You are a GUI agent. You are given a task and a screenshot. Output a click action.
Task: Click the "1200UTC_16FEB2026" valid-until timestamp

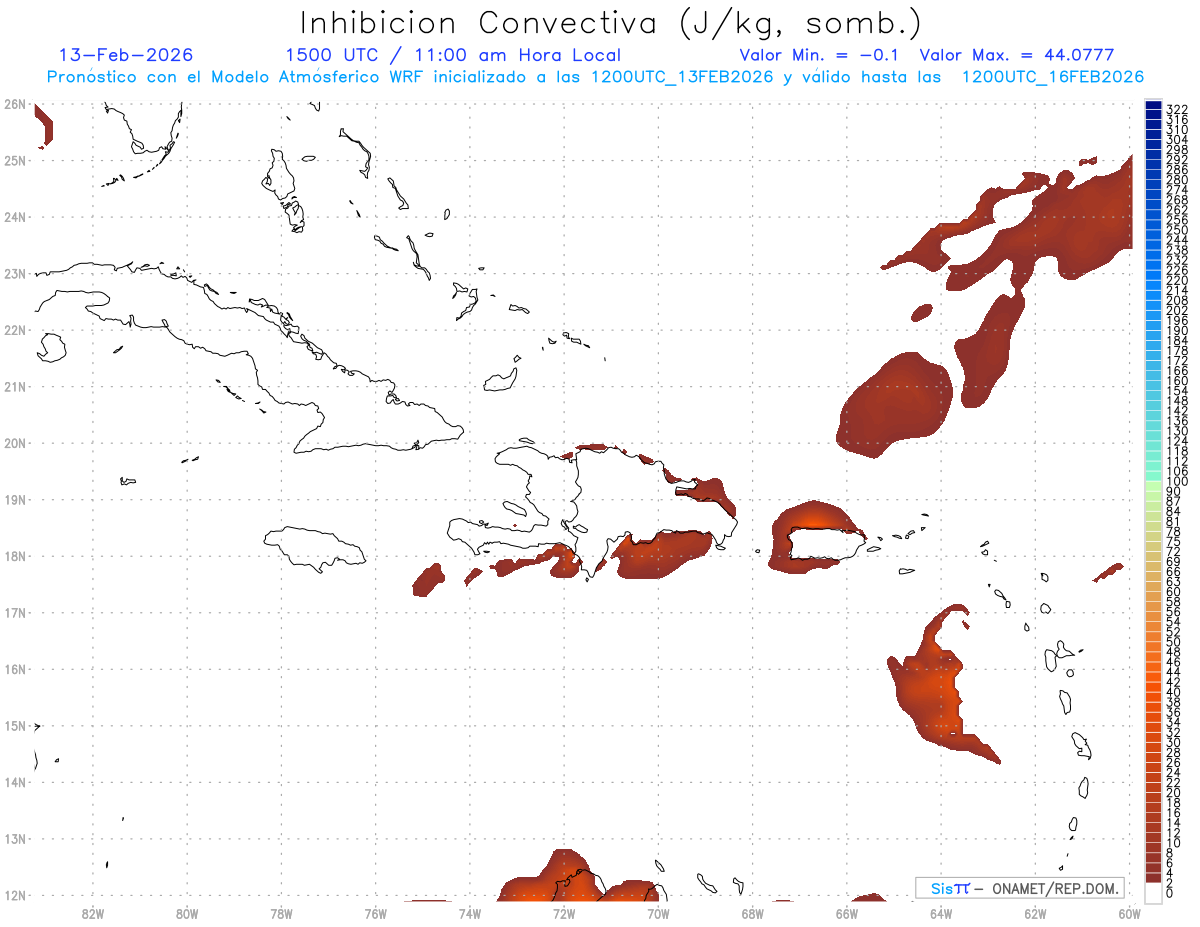point(1053,77)
